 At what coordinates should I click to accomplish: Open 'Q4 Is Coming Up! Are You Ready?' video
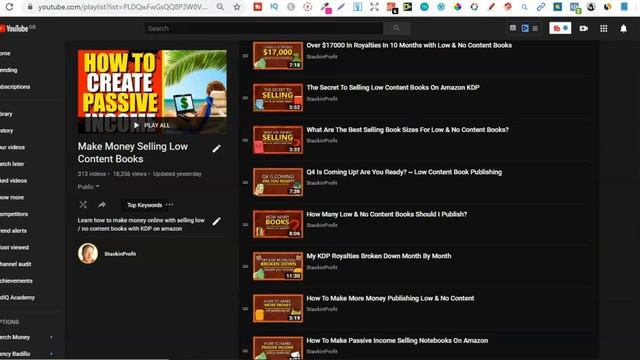point(404,172)
